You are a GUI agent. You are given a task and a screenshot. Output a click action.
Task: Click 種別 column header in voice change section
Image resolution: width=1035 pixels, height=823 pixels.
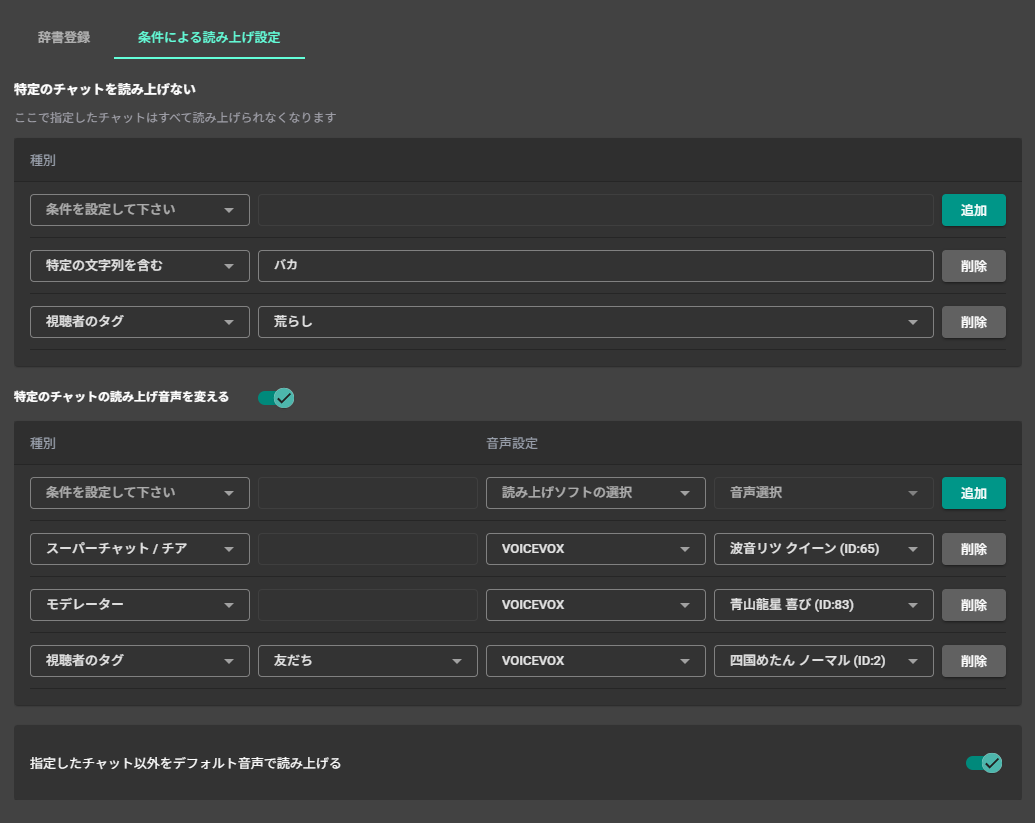[x=43, y=444]
